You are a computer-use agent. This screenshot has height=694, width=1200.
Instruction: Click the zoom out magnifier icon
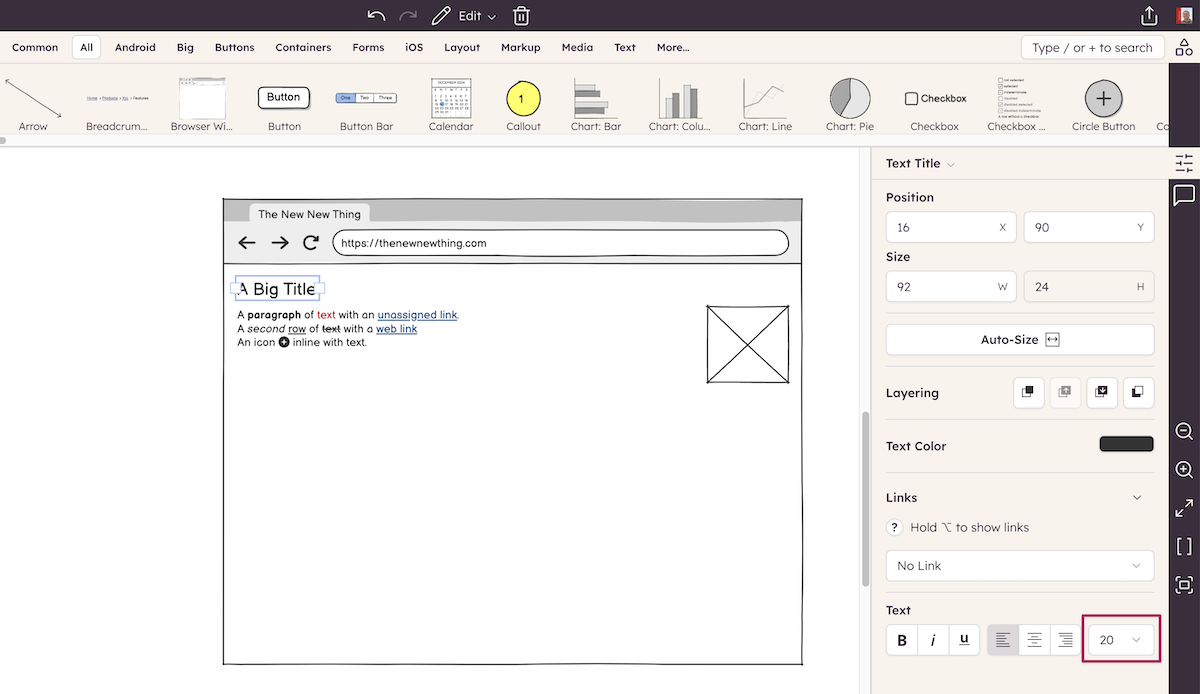click(1184, 432)
